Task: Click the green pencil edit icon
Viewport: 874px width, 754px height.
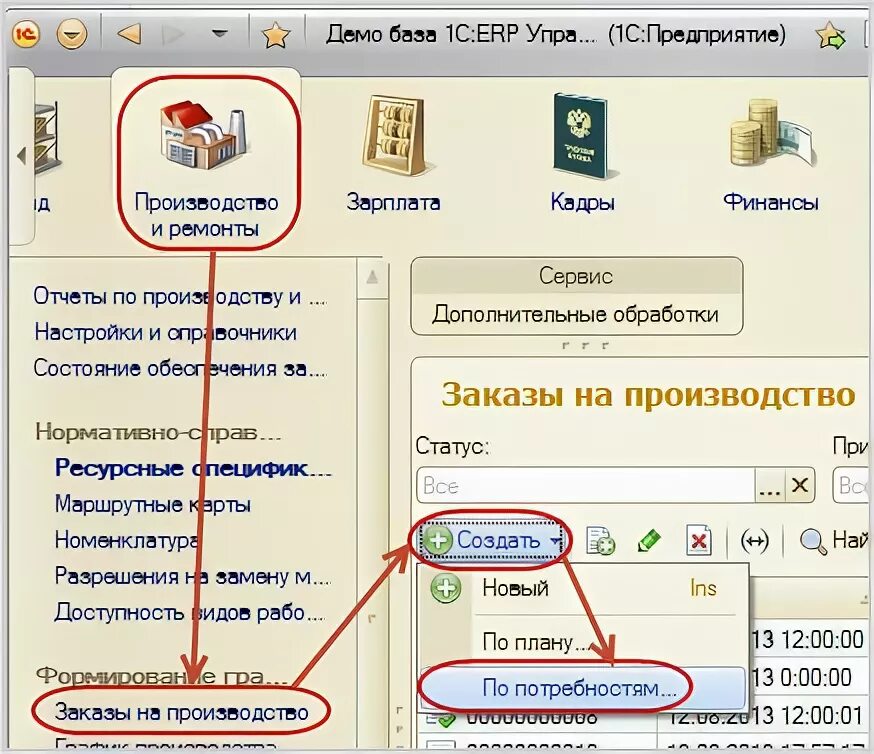Action: pyautogui.click(x=649, y=541)
